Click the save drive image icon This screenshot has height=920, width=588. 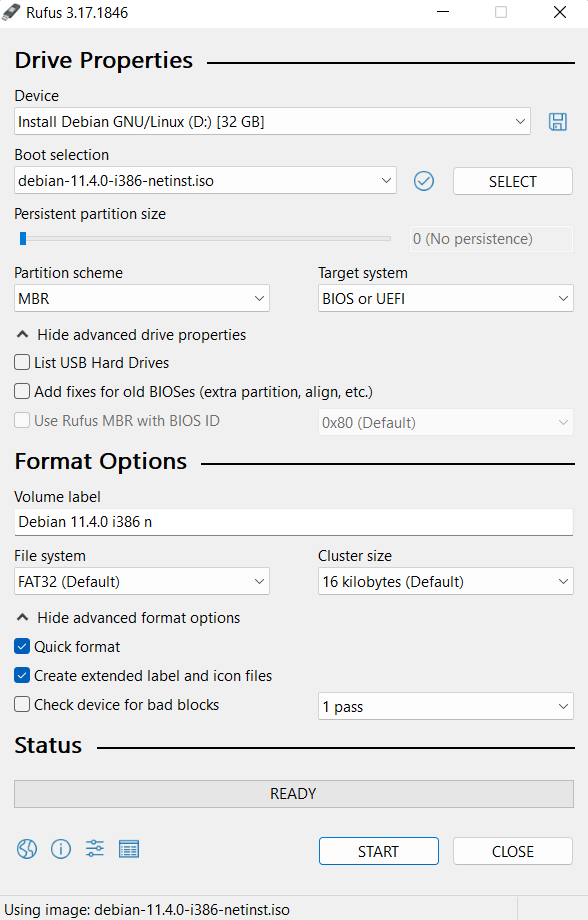click(x=557, y=122)
